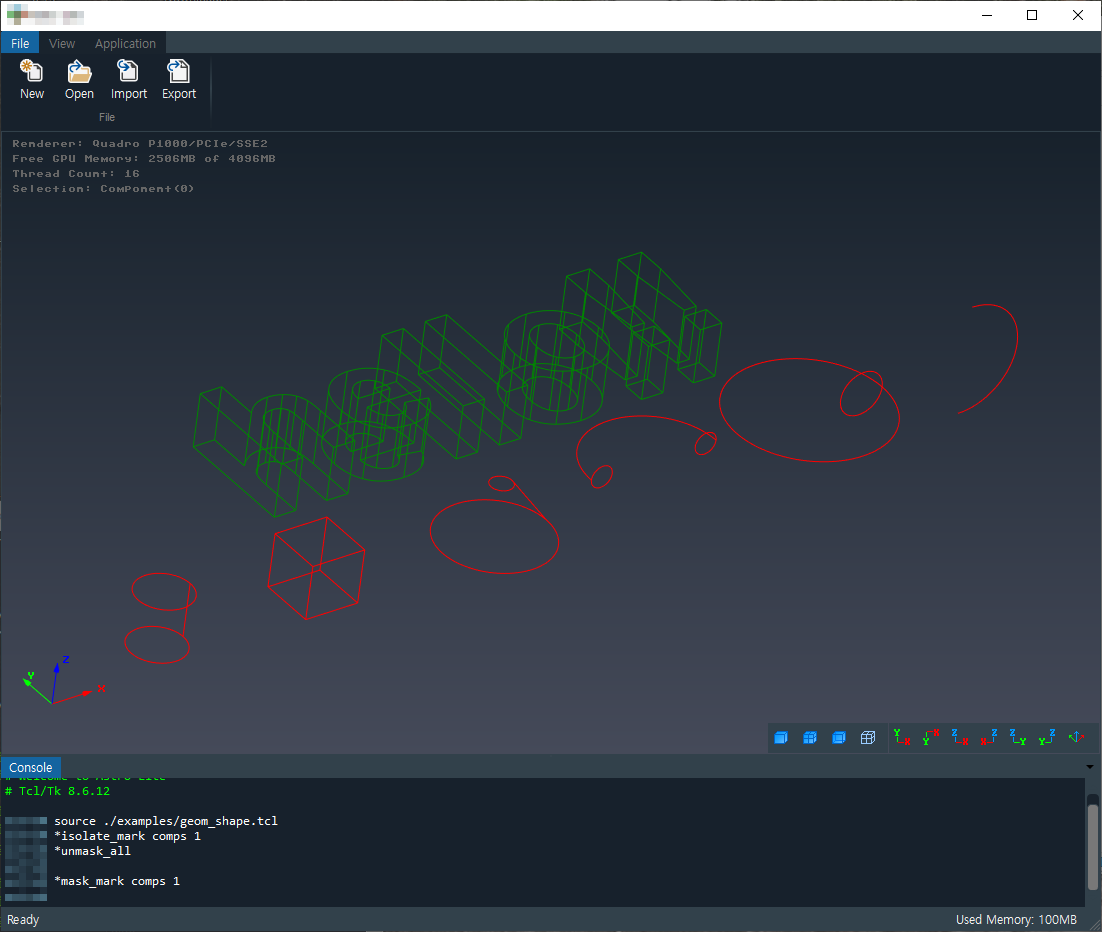Screen dimensions: 1102x932
Task: Expand the console panel dropdown arrow
Action: tap(1089, 767)
